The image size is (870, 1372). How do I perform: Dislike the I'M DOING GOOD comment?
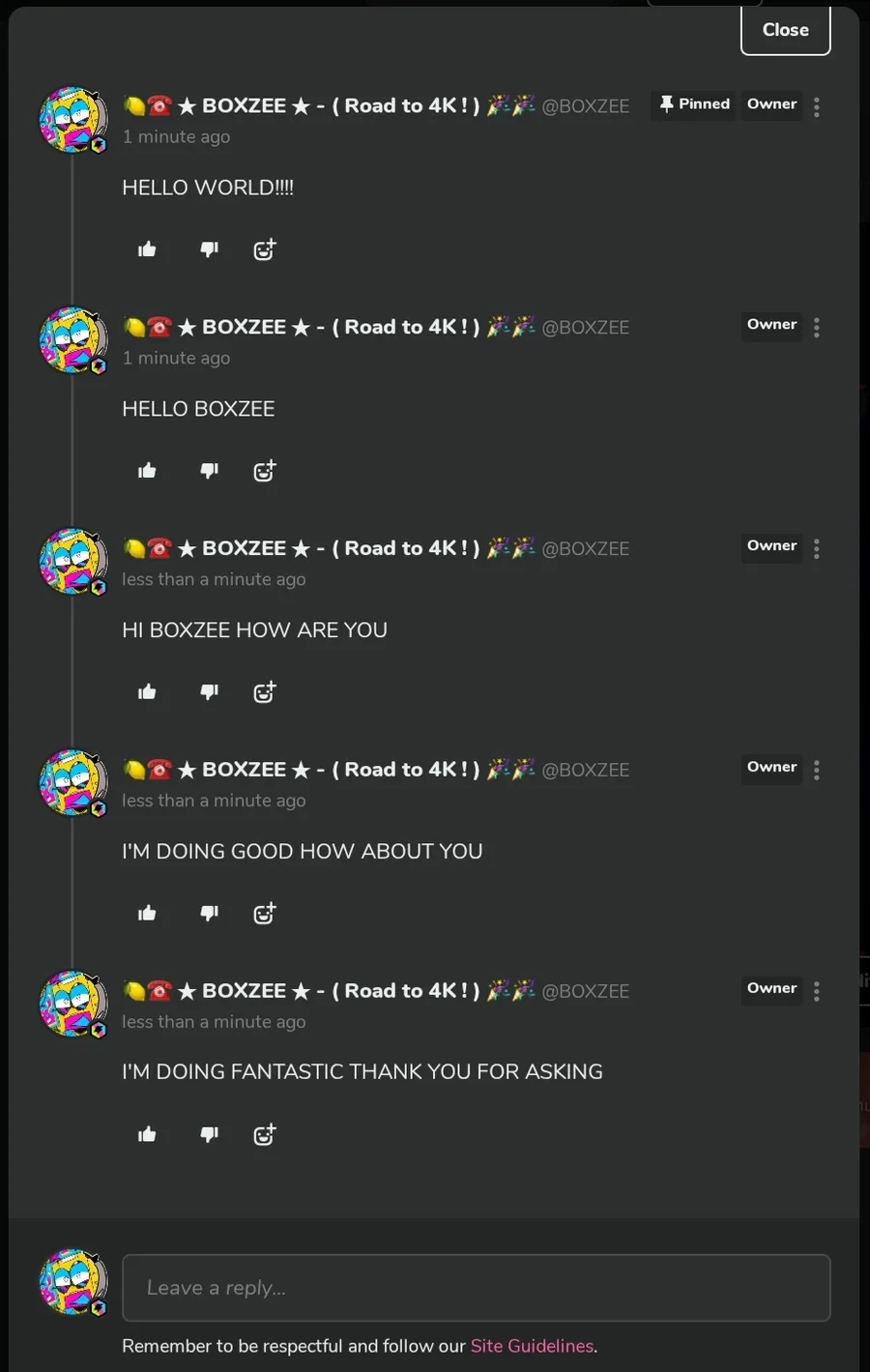(209, 913)
